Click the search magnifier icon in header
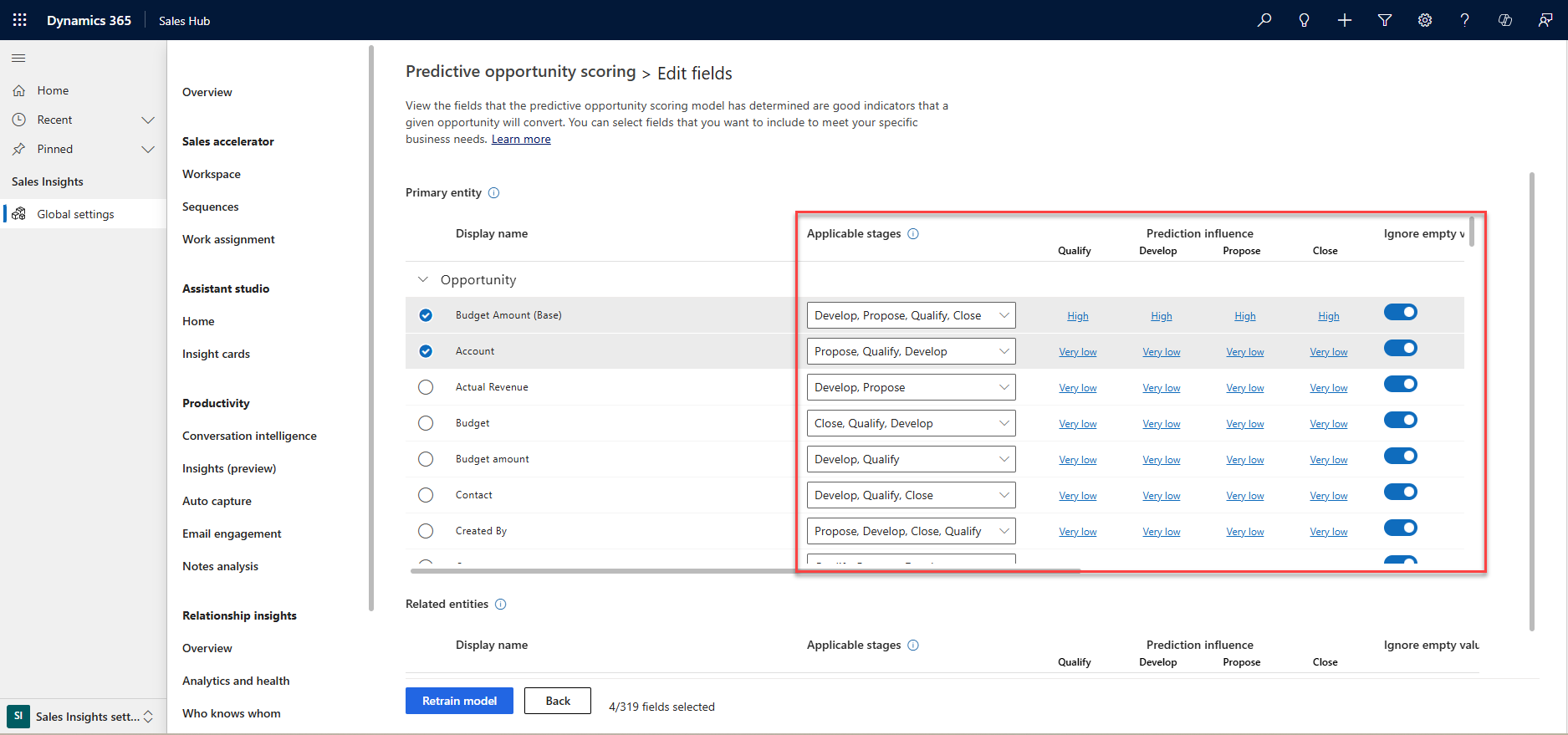The height and width of the screenshot is (735, 1568). (1264, 20)
